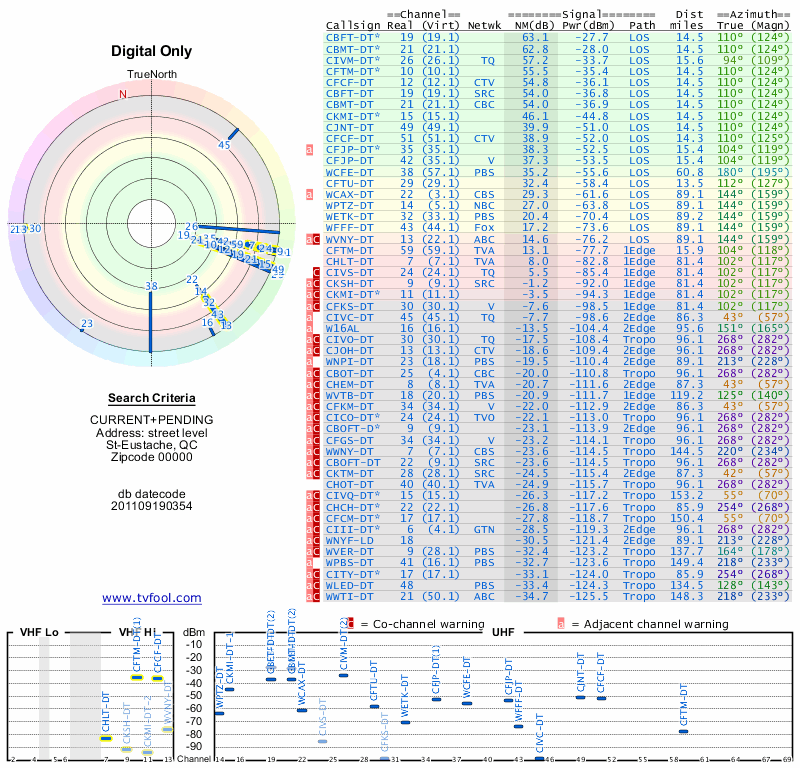This screenshot has width=800, height=768.
Task: Click WPTZ-DT in the callsign column
Action: (349, 206)
